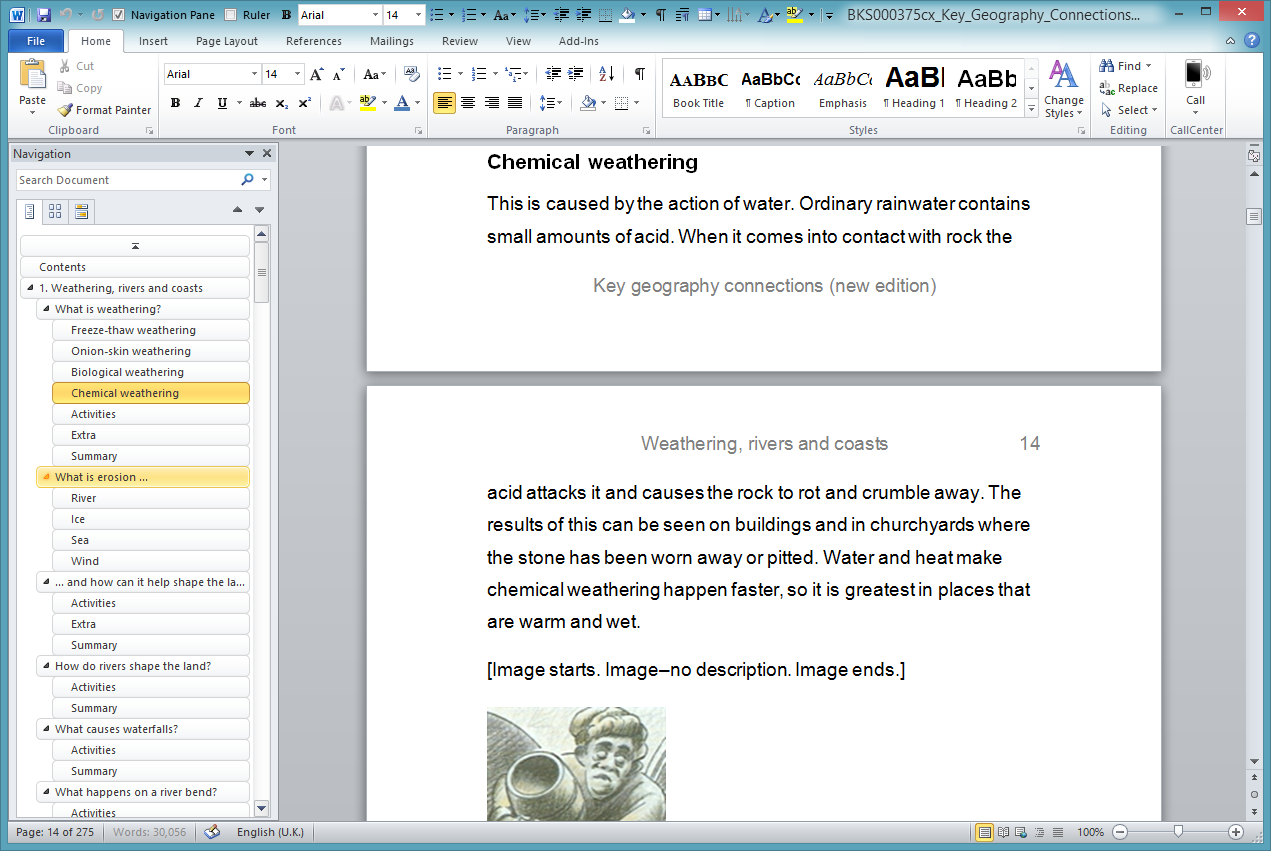
Task: Switch to Web Layout view in status bar
Action: point(1021,832)
